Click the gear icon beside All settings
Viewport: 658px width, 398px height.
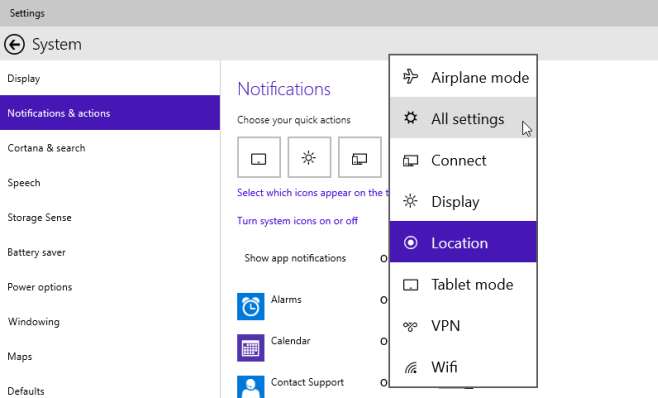410,118
